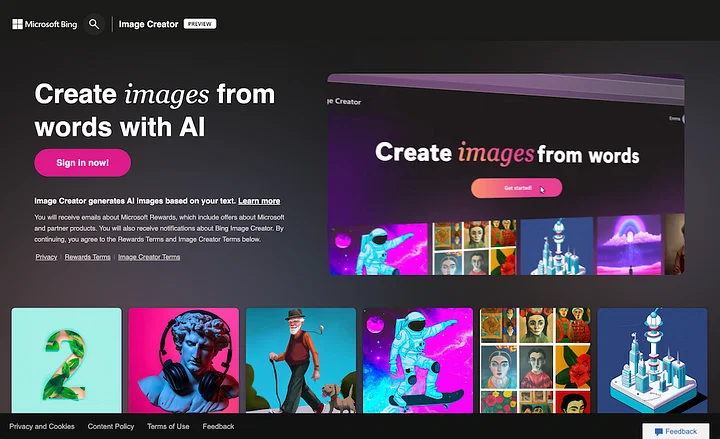Click the Feedback link in the footer bar
720x439 pixels.
[218, 427]
